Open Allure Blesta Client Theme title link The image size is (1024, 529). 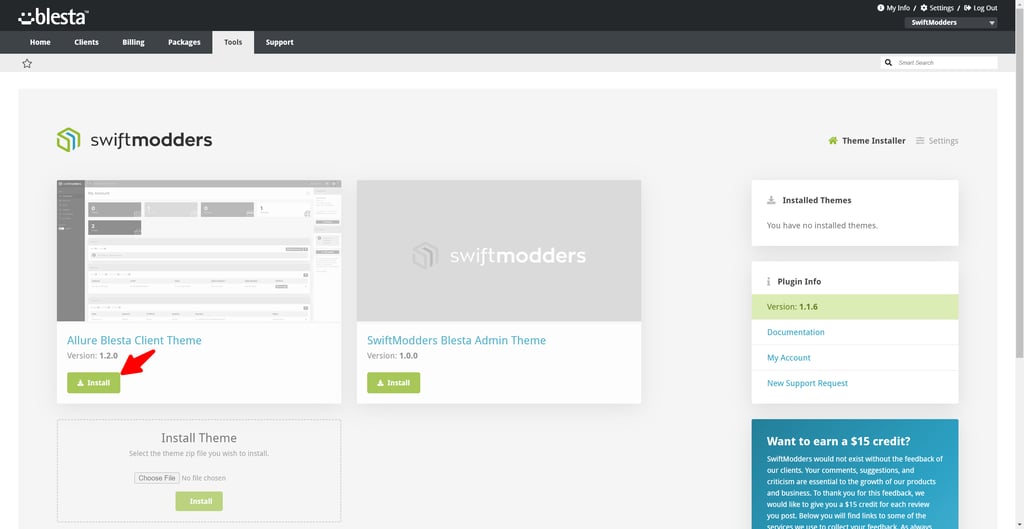point(134,340)
